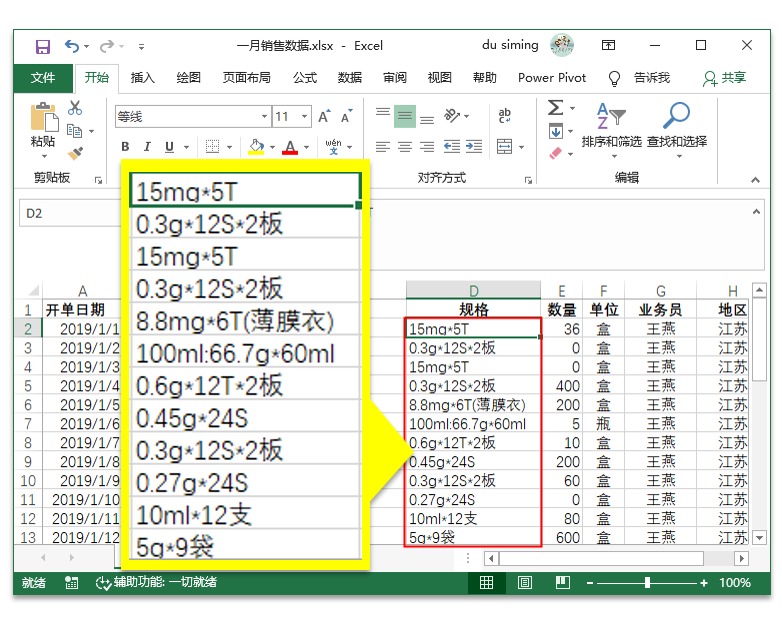
Task: Open 查找和选择 find and select
Action: point(677,130)
